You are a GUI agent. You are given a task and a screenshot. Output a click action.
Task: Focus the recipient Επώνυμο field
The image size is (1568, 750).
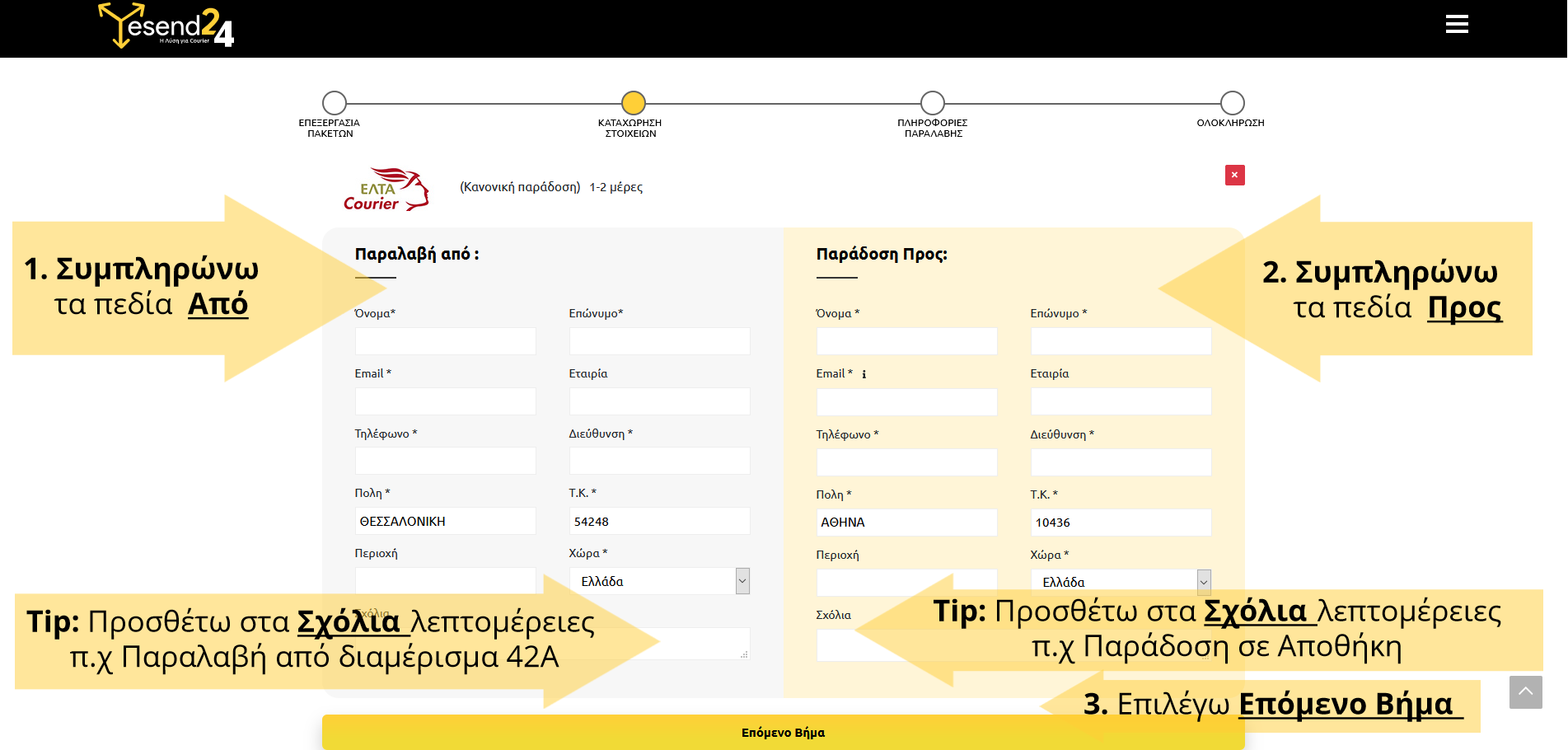point(1121,341)
